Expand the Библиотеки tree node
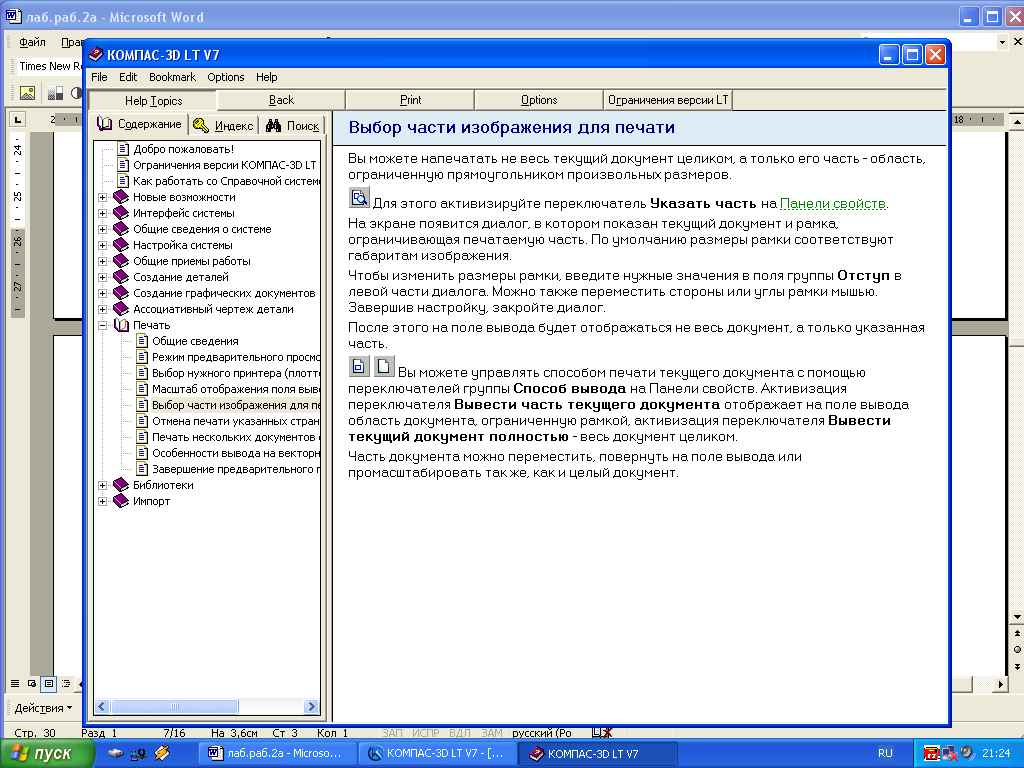 (103, 485)
